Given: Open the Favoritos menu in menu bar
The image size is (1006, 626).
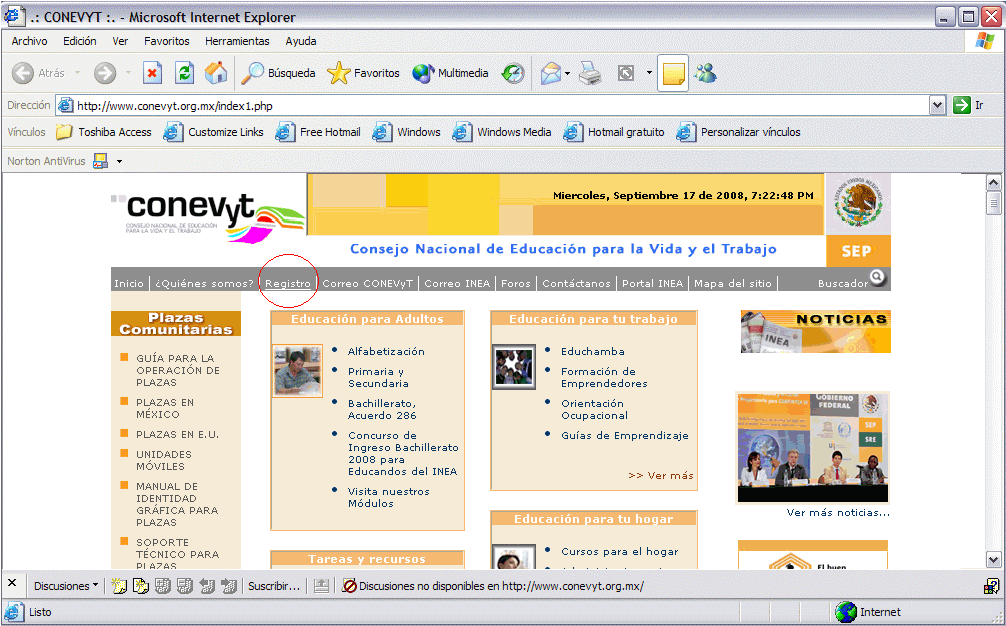Looking at the screenshot, I should coord(166,41).
